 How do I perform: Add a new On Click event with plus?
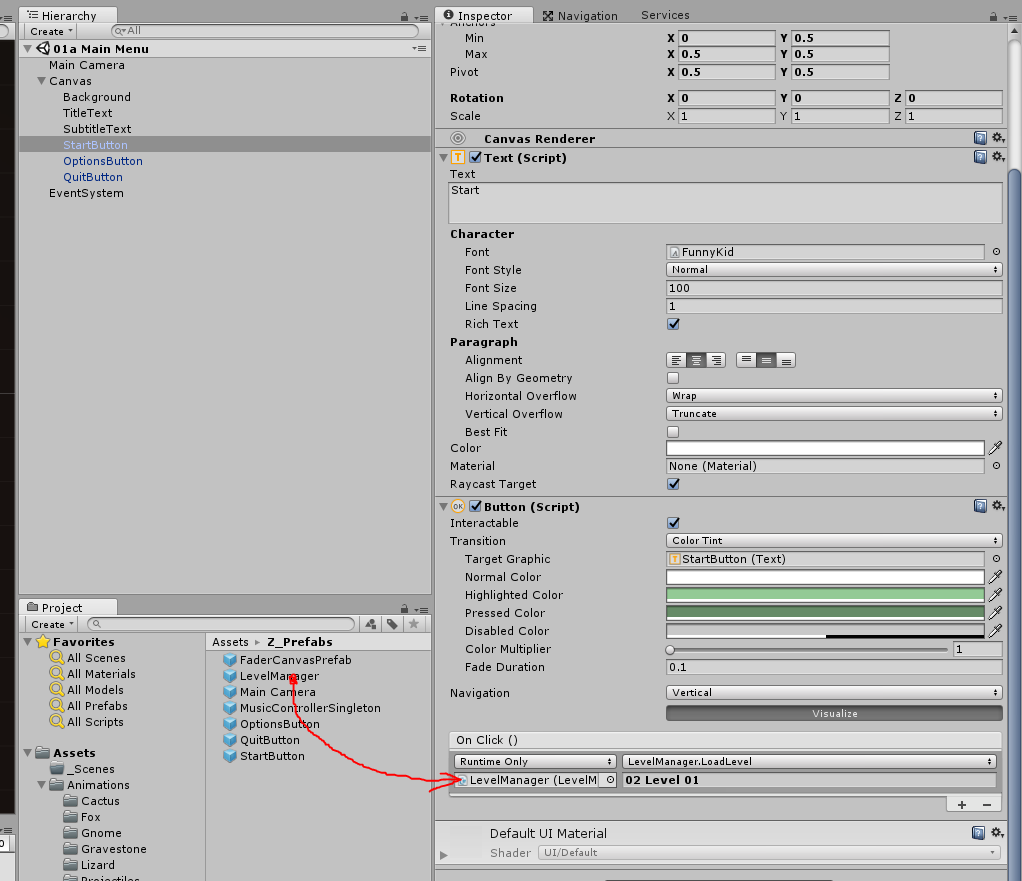point(961,803)
